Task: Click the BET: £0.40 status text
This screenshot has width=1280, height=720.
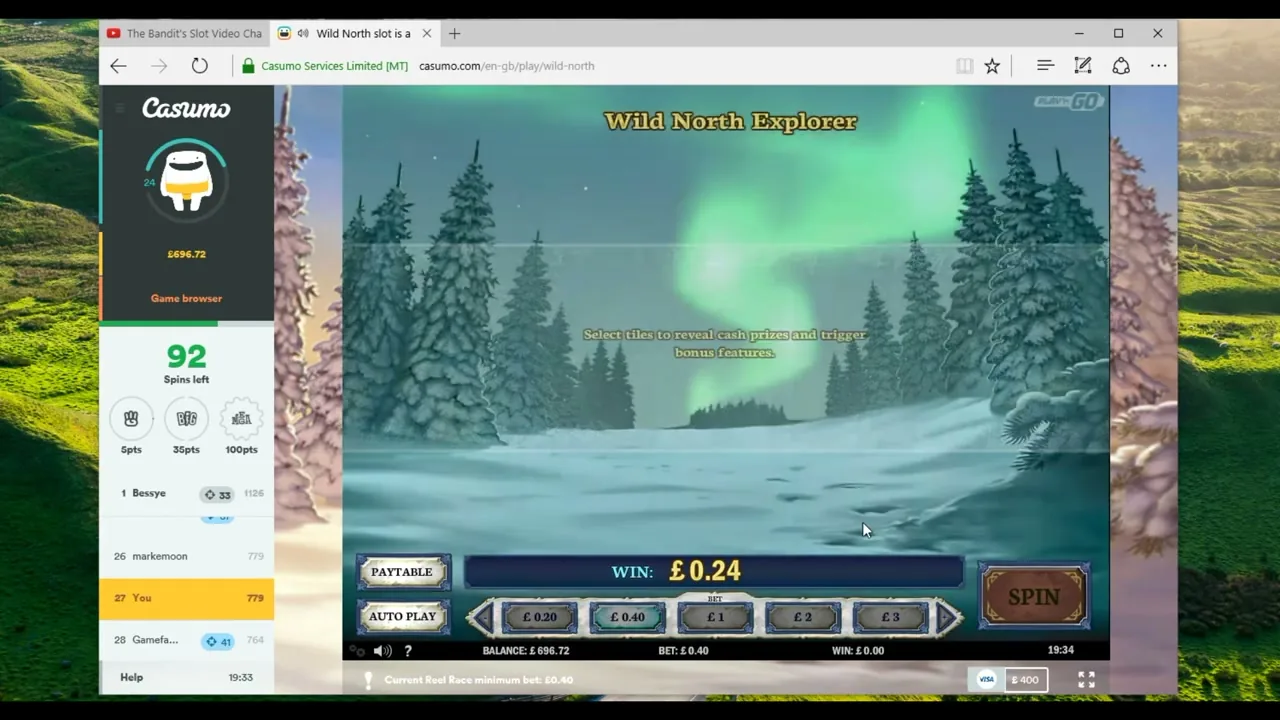Action: coord(684,650)
